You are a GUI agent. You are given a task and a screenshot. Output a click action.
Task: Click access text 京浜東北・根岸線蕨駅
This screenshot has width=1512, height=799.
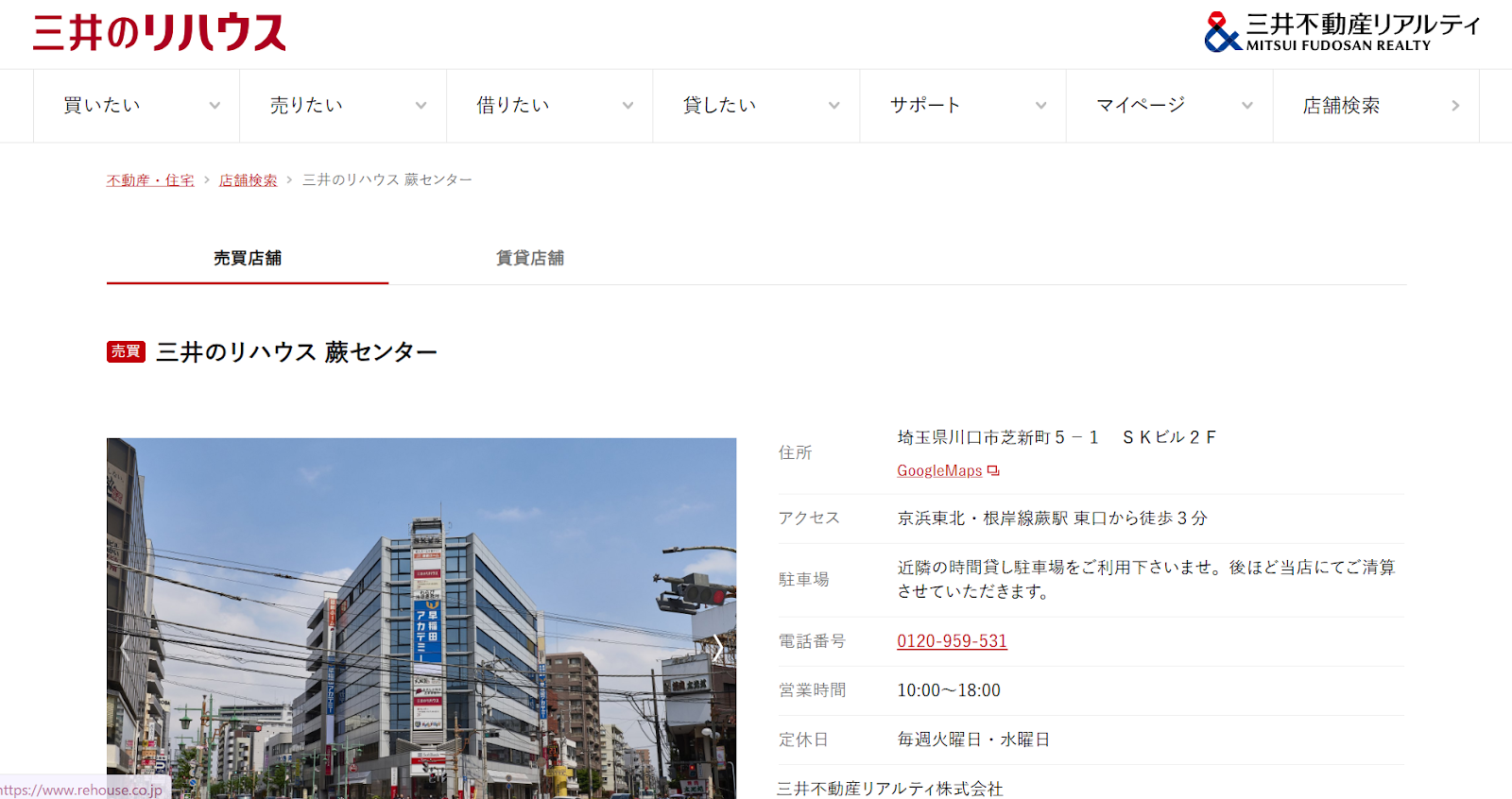click(983, 518)
